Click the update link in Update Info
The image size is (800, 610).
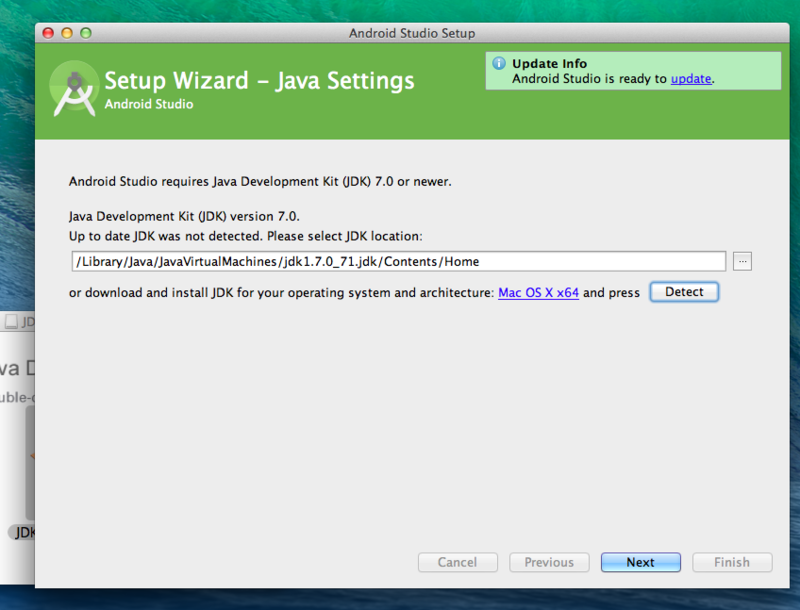click(x=691, y=79)
